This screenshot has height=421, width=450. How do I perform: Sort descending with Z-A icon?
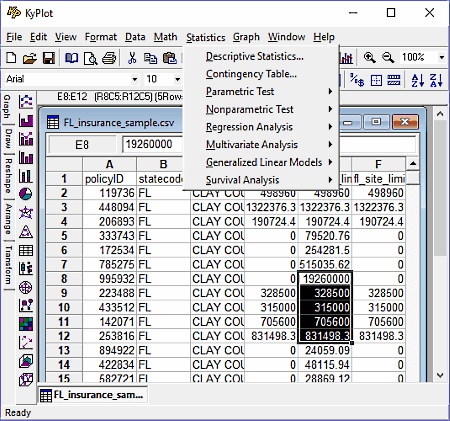[436, 80]
